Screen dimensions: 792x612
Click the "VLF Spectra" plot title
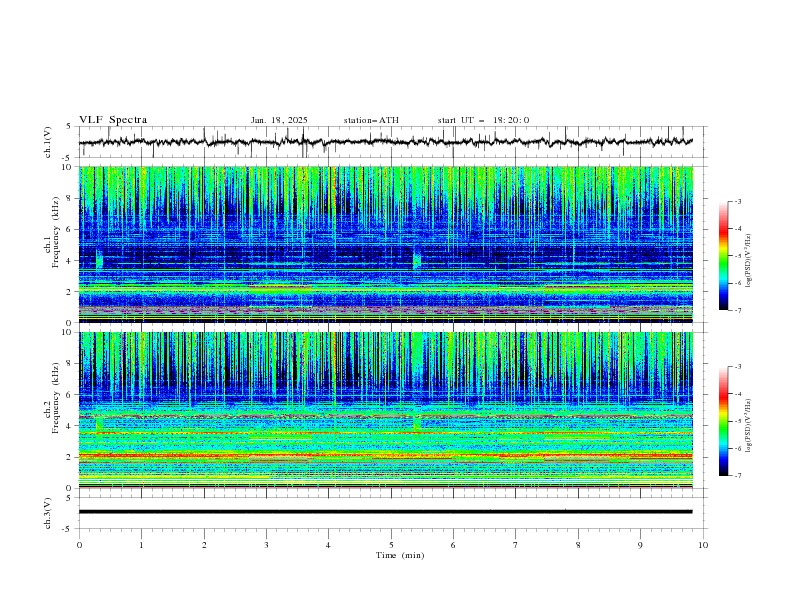pyautogui.click(x=113, y=120)
